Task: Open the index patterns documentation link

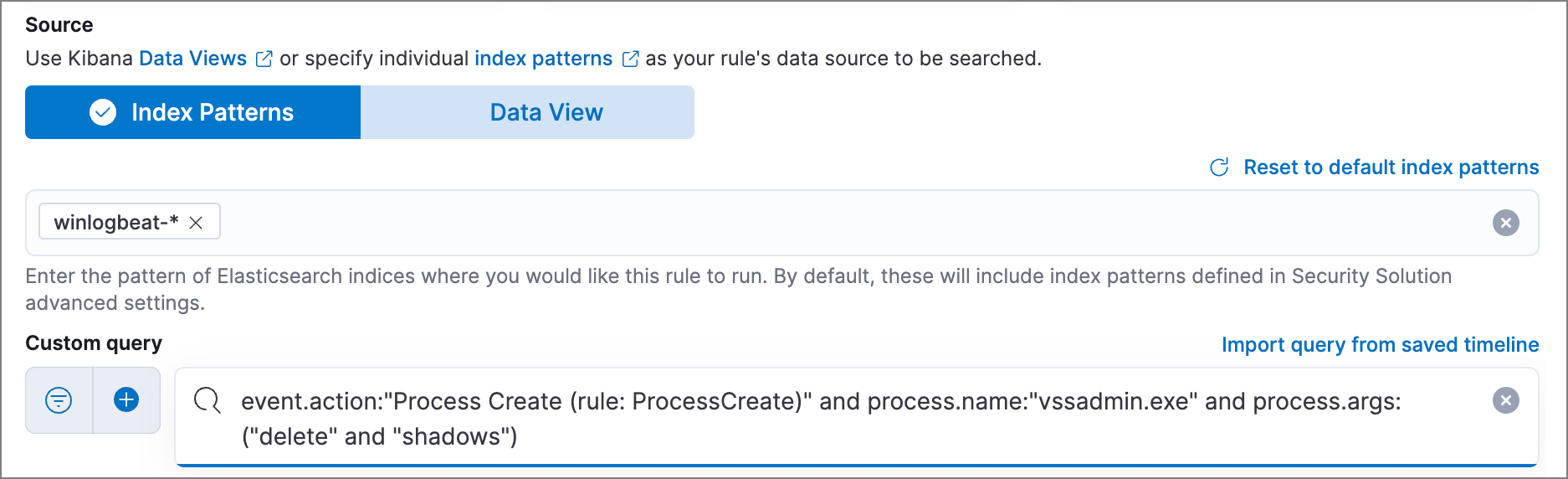Action: [x=543, y=59]
